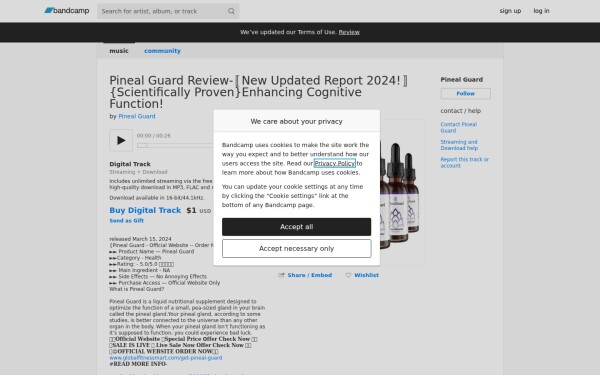Open Privacy Policy link in the dialog
The height and width of the screenshot is (375, 600).
(334, 163)
